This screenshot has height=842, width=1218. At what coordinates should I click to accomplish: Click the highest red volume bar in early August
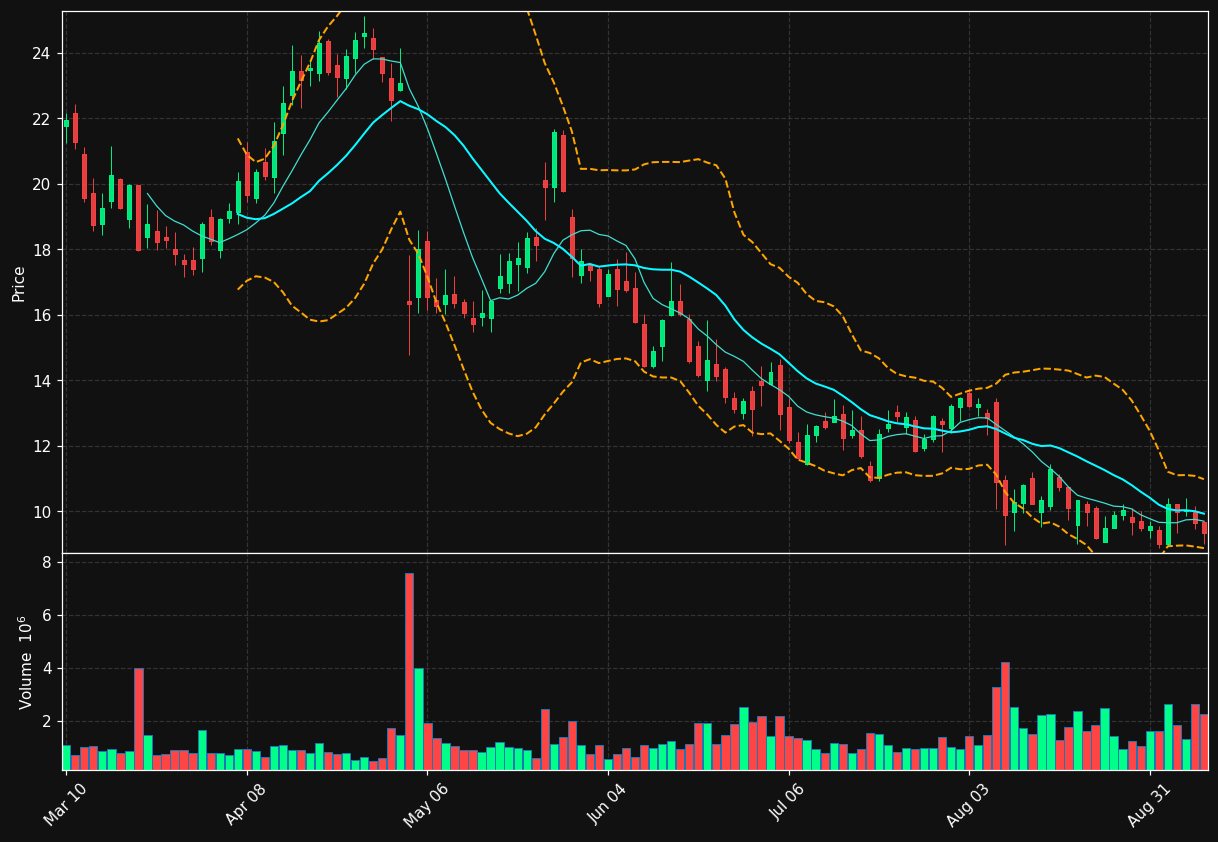(1005, 716)
